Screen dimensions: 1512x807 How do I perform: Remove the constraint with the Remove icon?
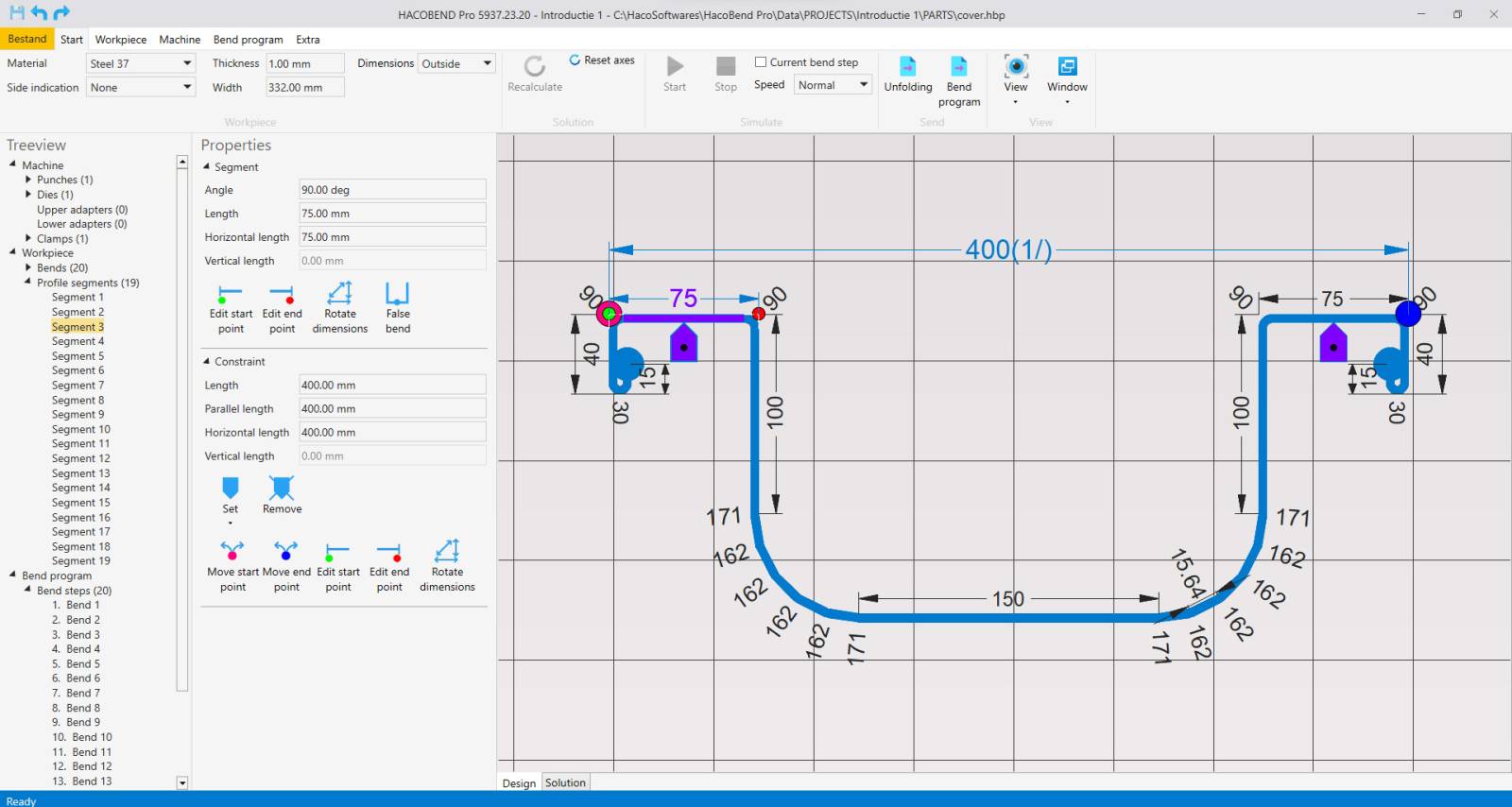pyautogui.click(x=282, y=489)
